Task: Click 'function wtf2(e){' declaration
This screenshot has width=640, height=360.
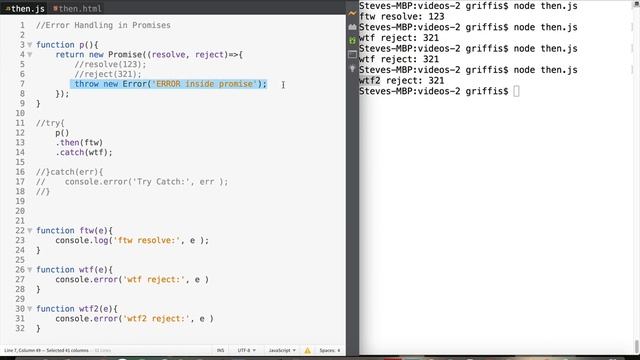Action: point(77,309)
